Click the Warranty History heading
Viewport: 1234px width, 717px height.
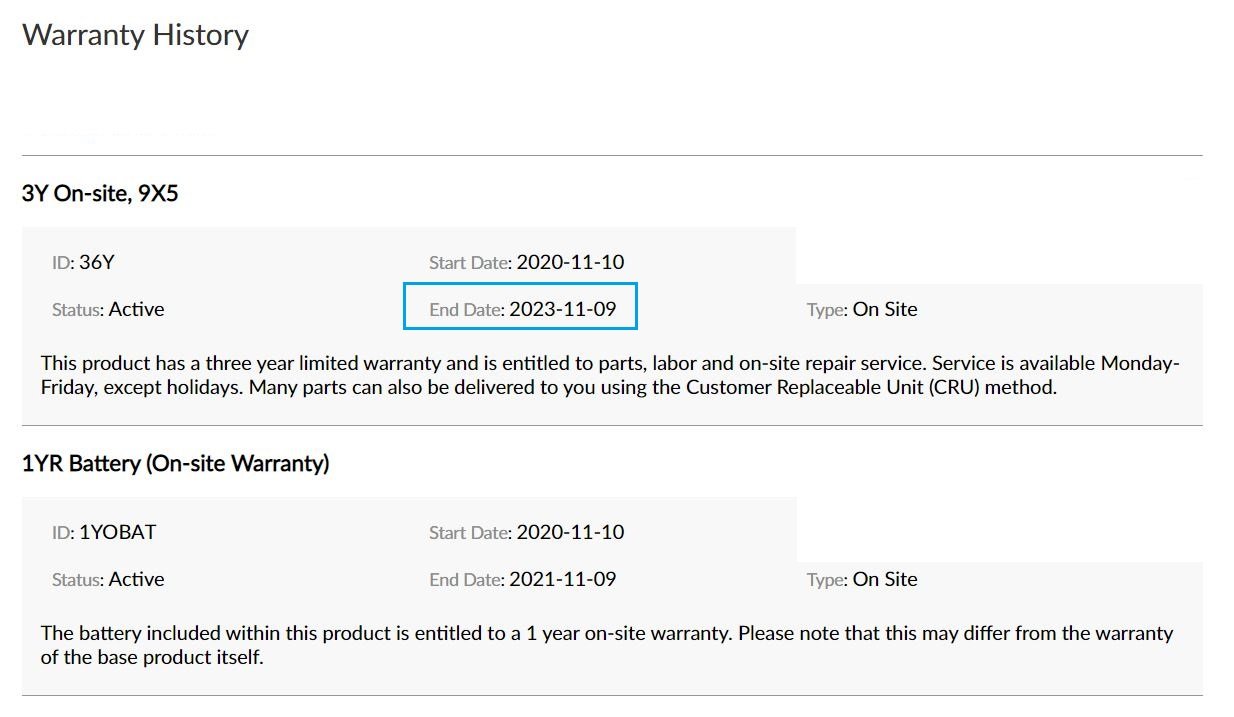[x=135, y=35]
